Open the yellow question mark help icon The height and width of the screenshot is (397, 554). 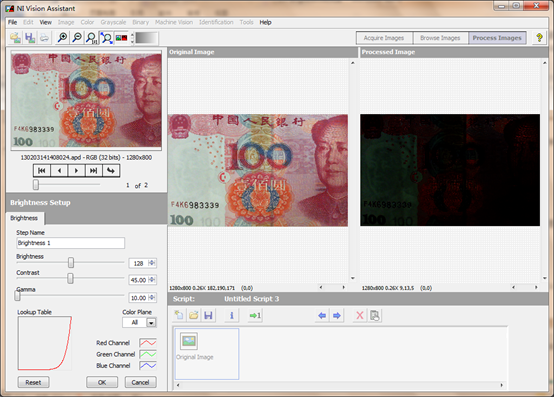point(539,37)
